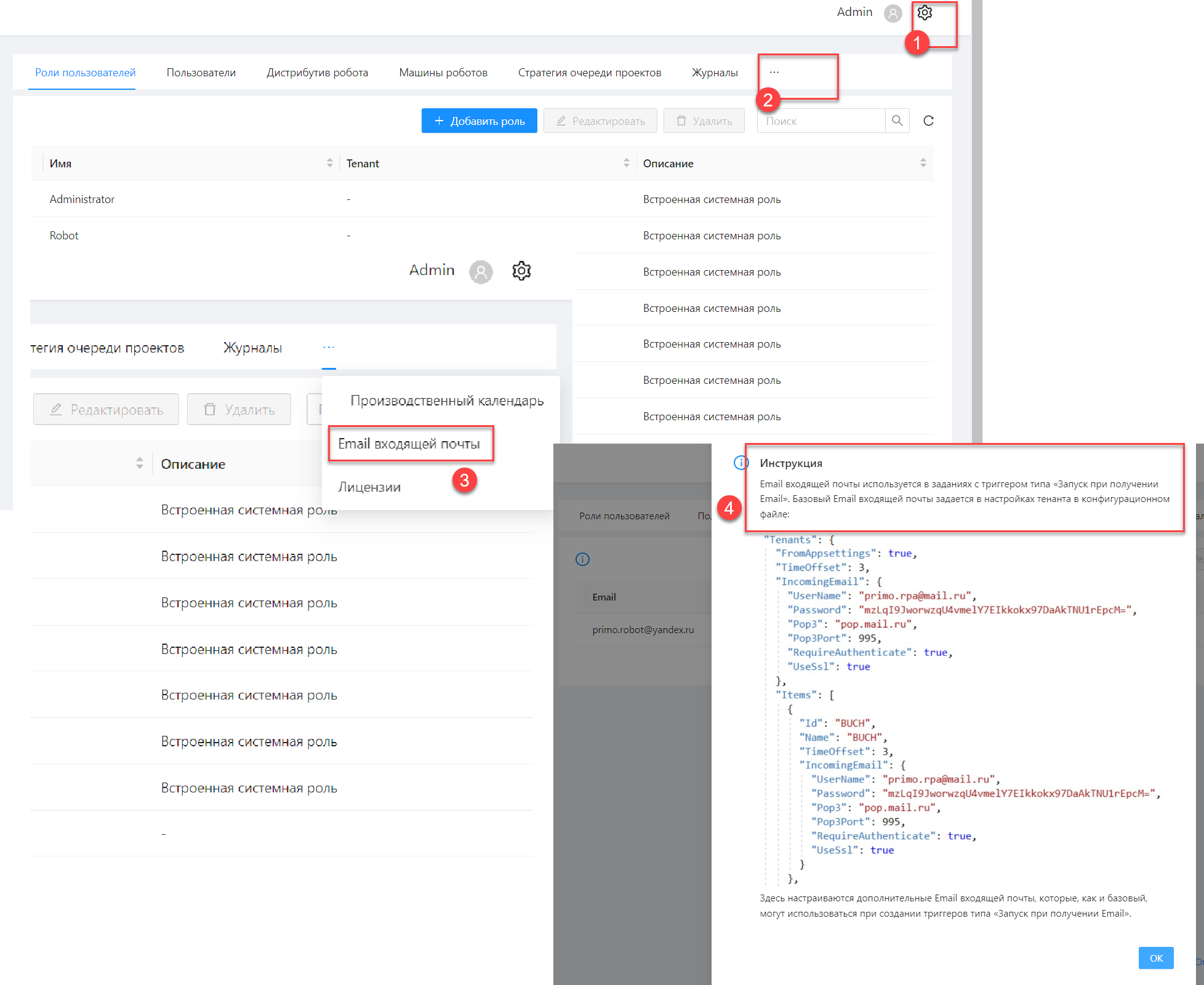This screenshot has width=1204, height=985.
Task: Sort table by Tenant column arrows
Action: pos(627,163)
